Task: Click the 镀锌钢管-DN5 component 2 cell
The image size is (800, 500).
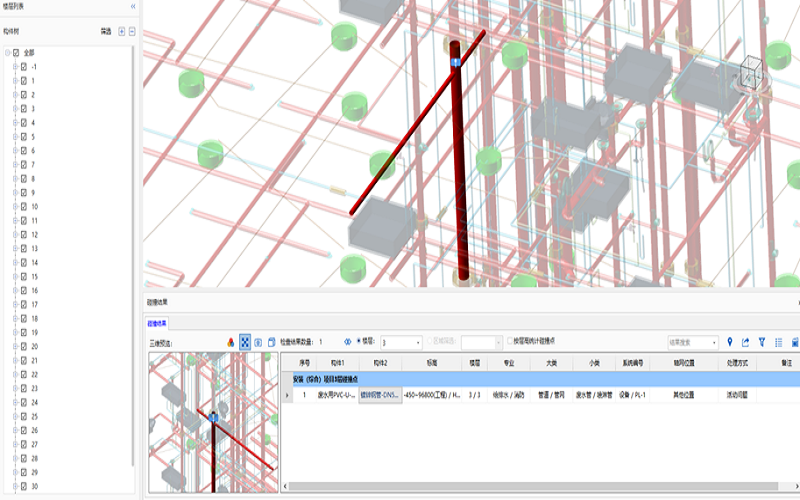Action: [380, 395]
